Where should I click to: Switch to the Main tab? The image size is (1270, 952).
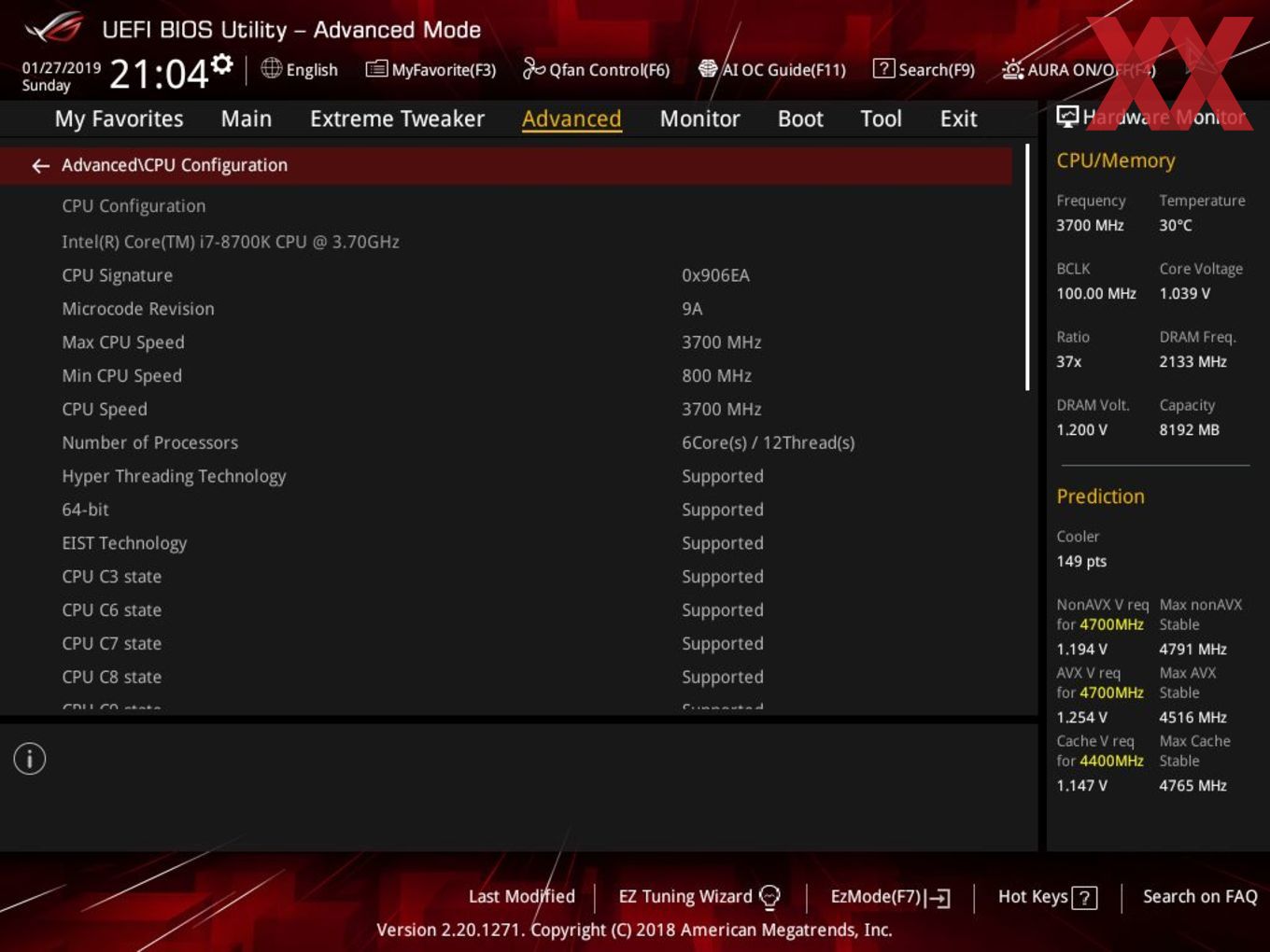(247, 119)
